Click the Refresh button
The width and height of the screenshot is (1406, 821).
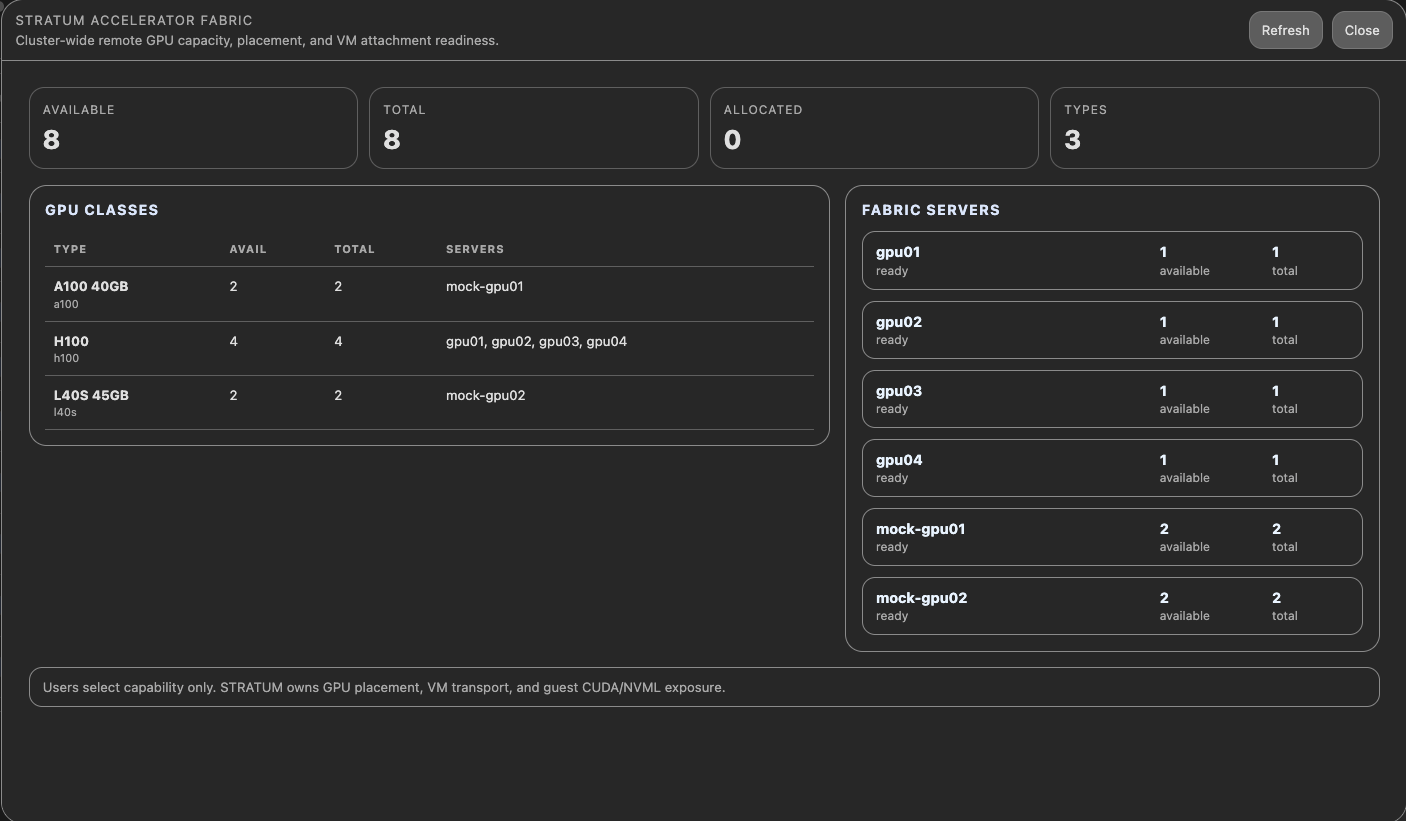click(1285, 30)
